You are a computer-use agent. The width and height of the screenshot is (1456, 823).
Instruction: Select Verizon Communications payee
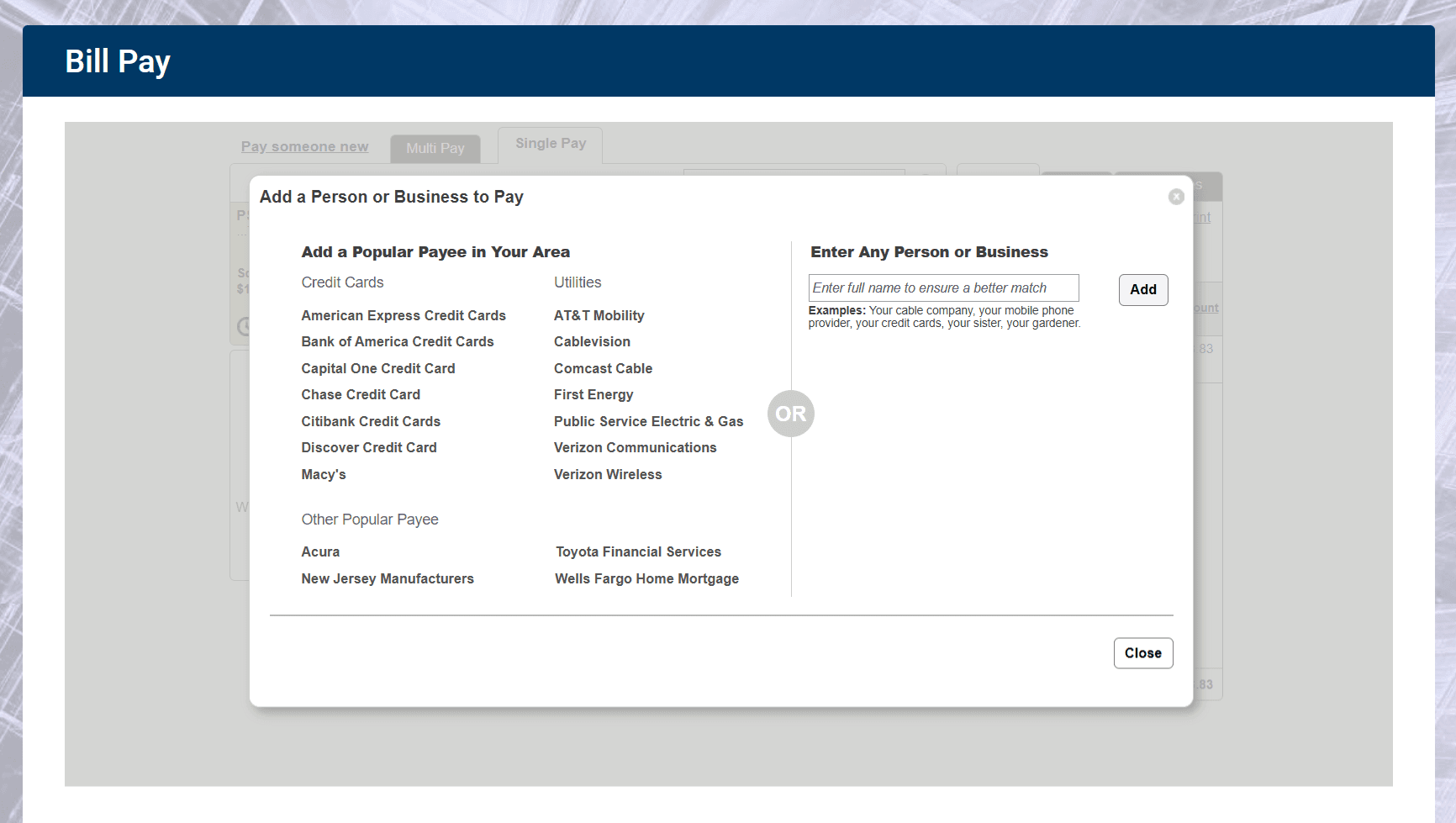pos(635,448)
